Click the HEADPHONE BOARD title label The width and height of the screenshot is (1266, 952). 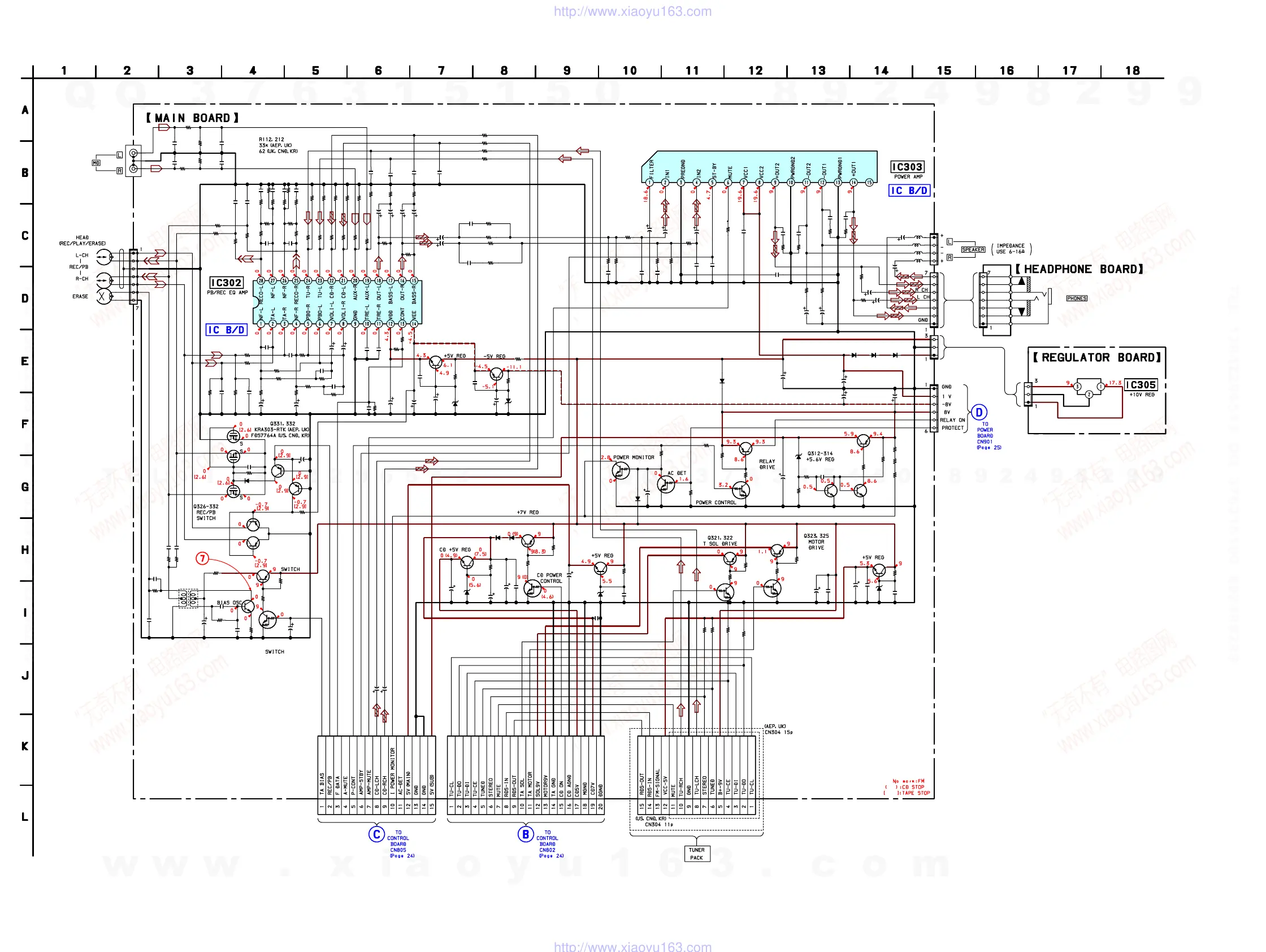point(1079,269)
